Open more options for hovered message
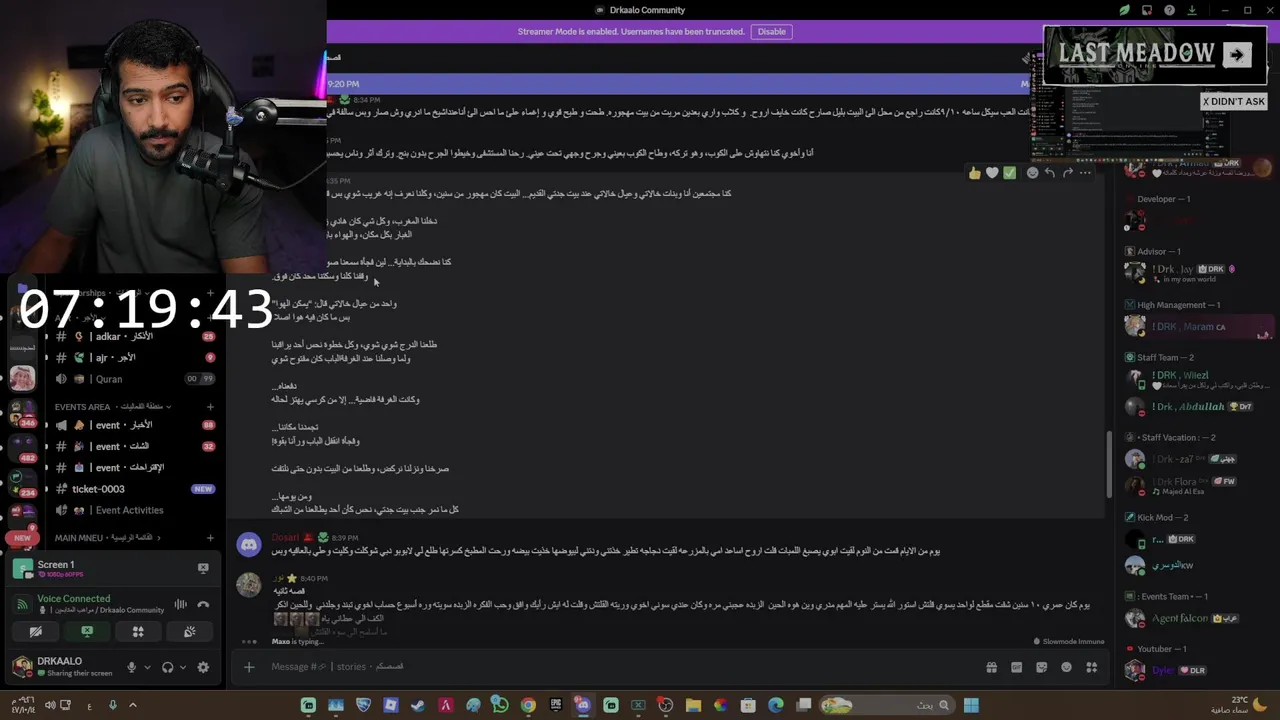Viewport: 1280px width, 720px height. coord(1085,173)
